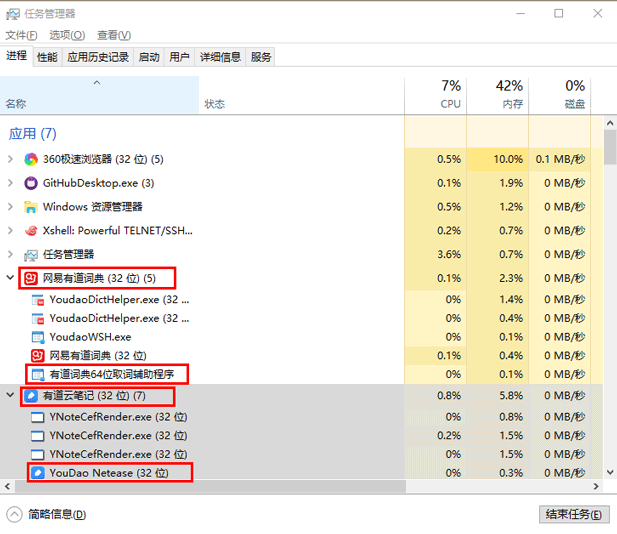Screen dimensions: 617x534
Task: Click first YoudaoDictHelper.exe process icon (1.4% memory)
Action: pyautogui.click(x=38, y=300)
